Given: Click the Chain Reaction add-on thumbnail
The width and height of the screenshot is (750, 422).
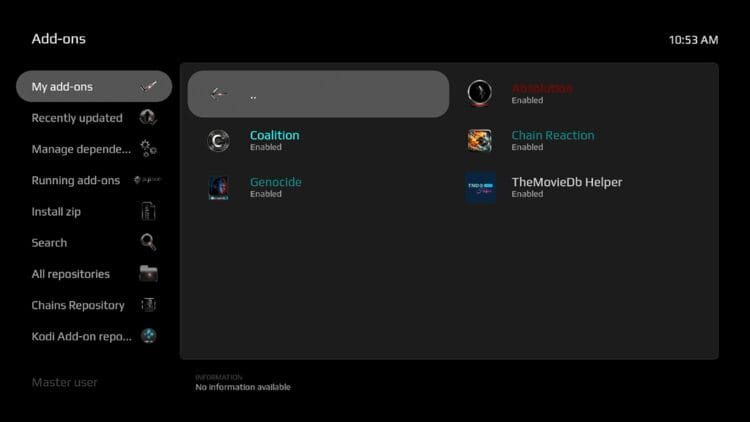Looking at the screenshot, I should click(480, 141).
